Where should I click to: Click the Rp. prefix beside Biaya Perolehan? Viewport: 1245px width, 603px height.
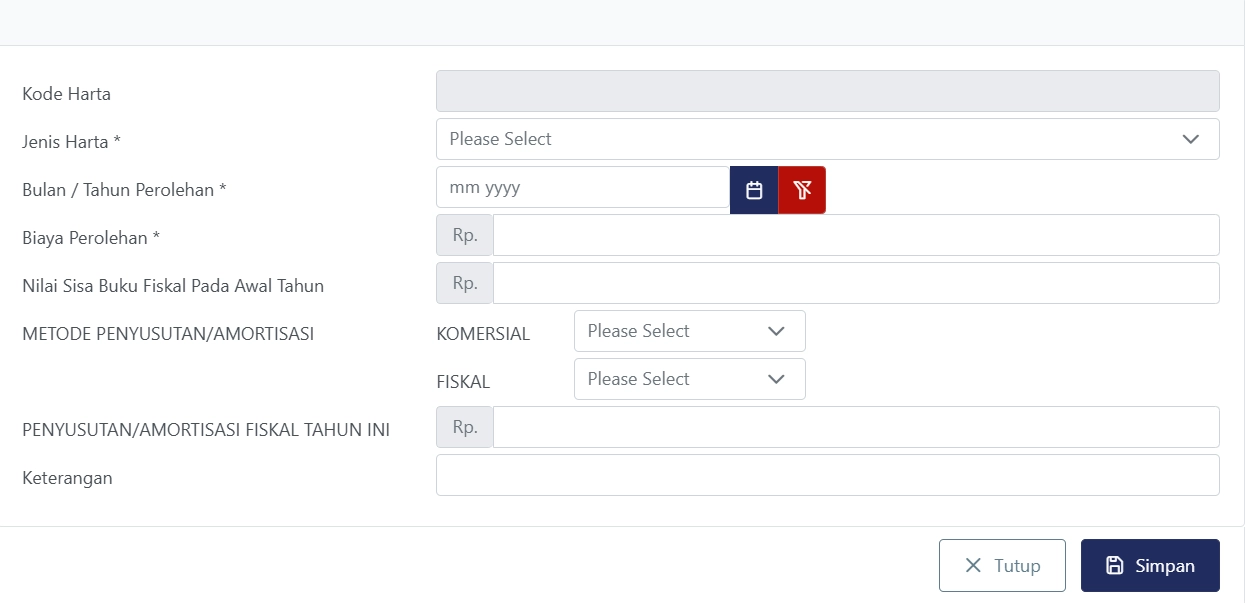coord(465,235)
